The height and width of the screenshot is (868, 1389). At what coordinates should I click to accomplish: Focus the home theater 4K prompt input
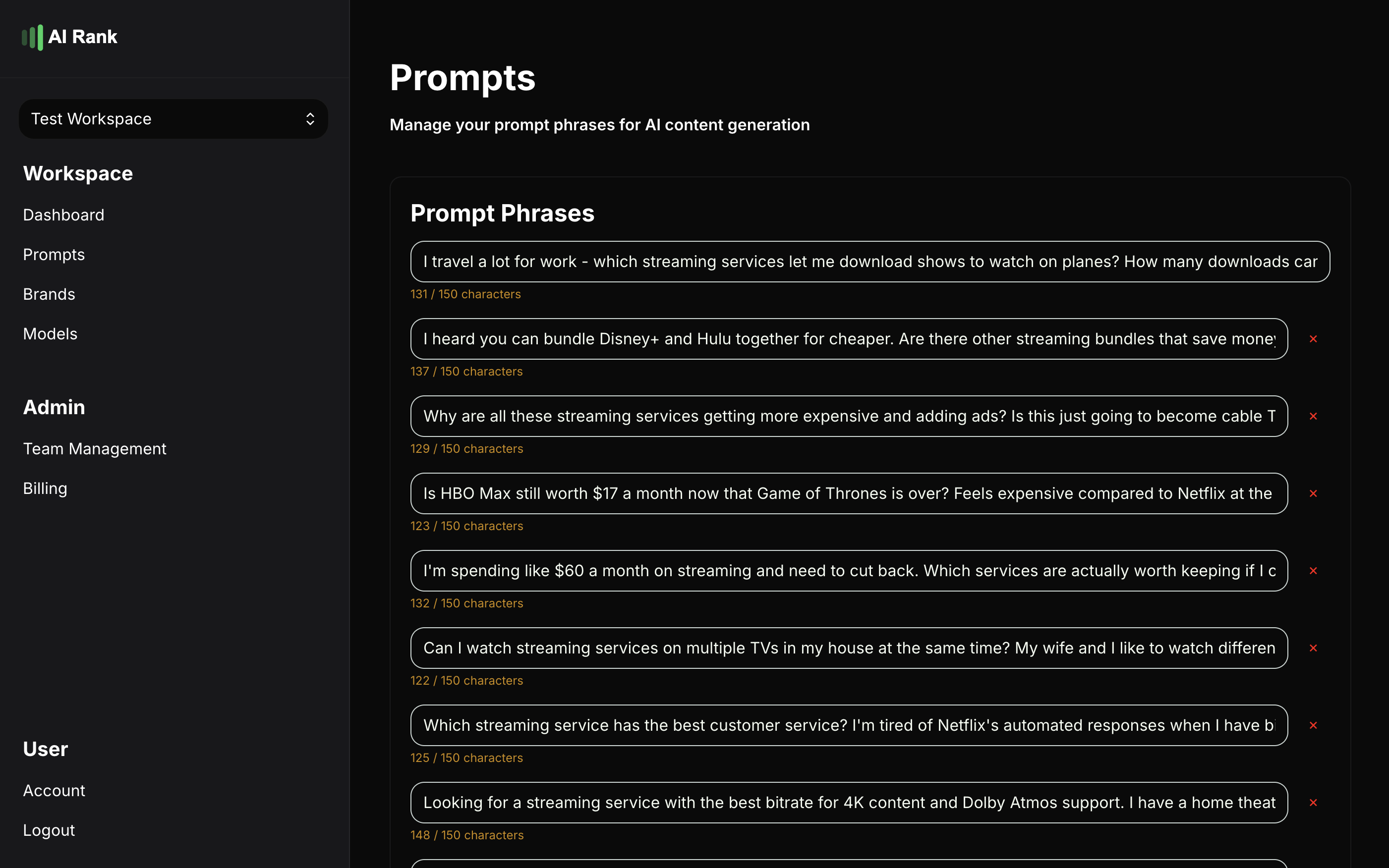coord(849,803)
